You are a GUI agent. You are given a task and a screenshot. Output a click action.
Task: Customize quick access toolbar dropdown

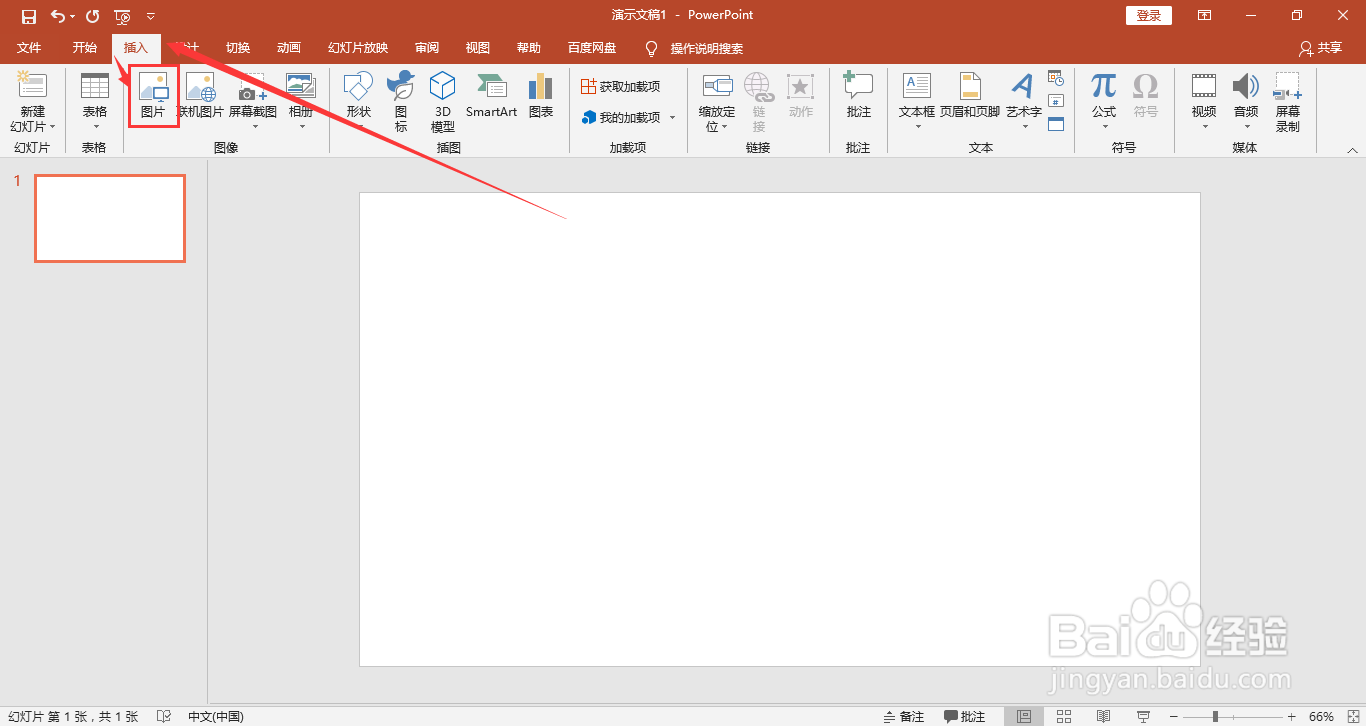(151, 16)
